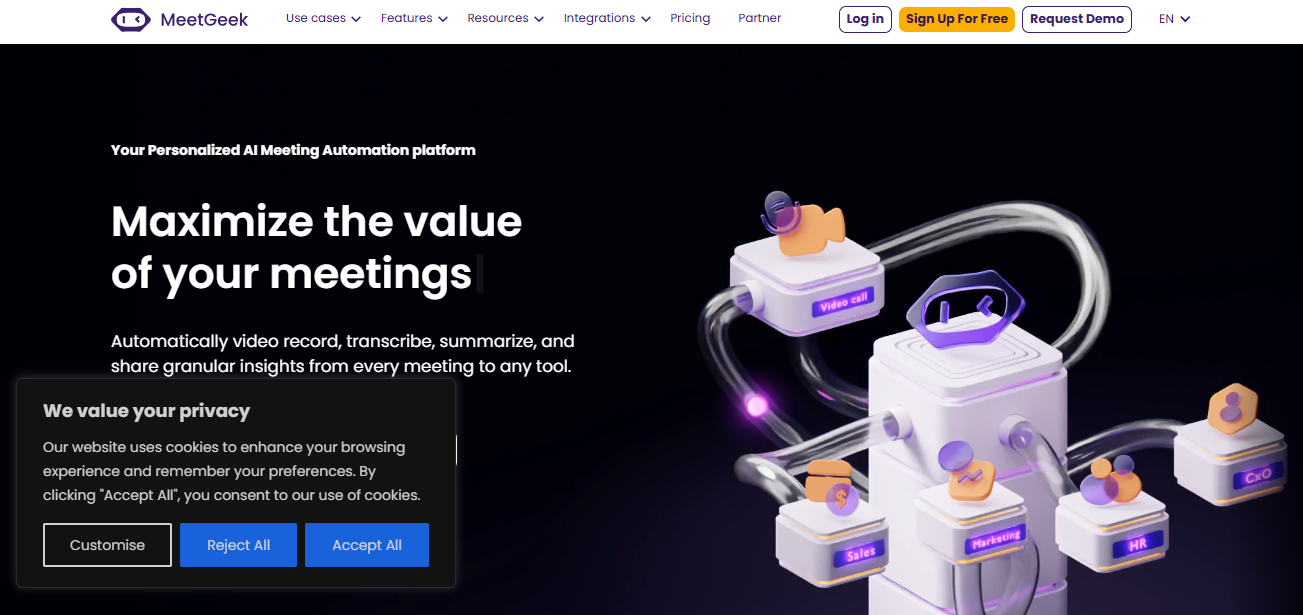Click the Log in button
Viewport: 1303px width, 615px height.
(865, 19)
